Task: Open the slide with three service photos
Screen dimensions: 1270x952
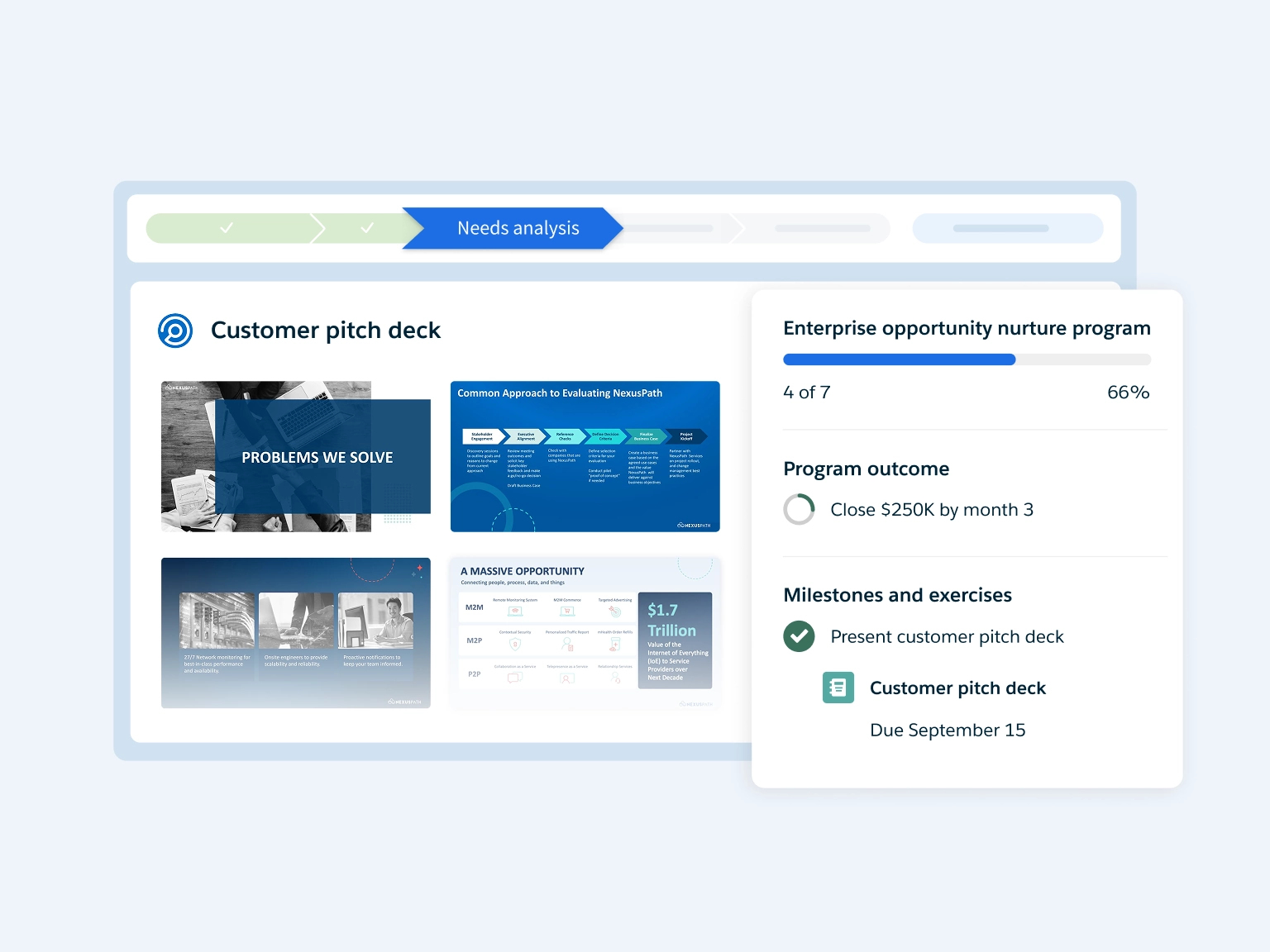Action: pyautogui.click(x=295, y=633)
